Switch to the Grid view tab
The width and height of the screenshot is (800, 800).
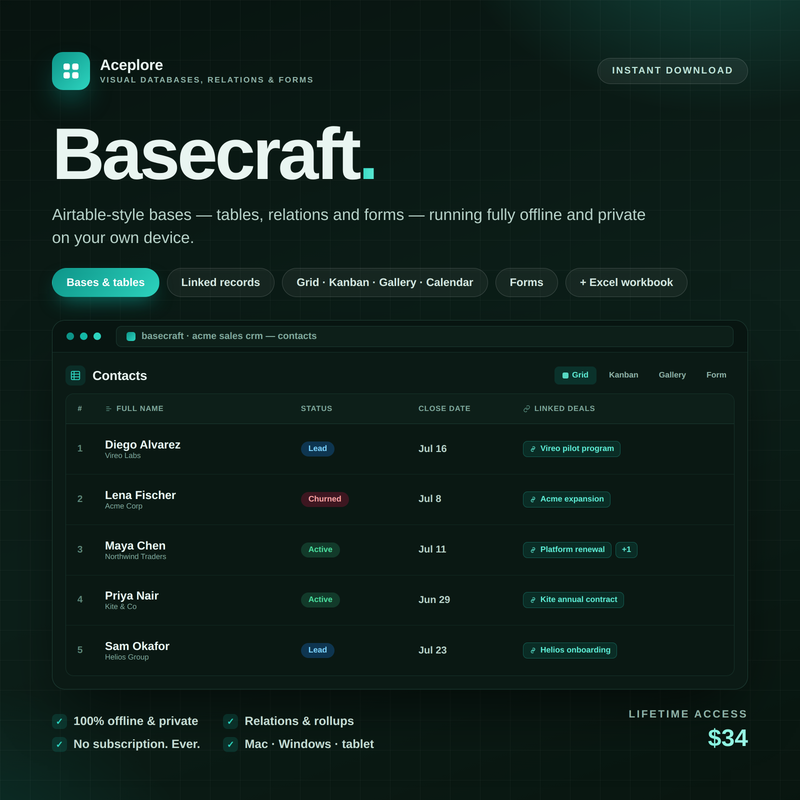pos(575,375)
